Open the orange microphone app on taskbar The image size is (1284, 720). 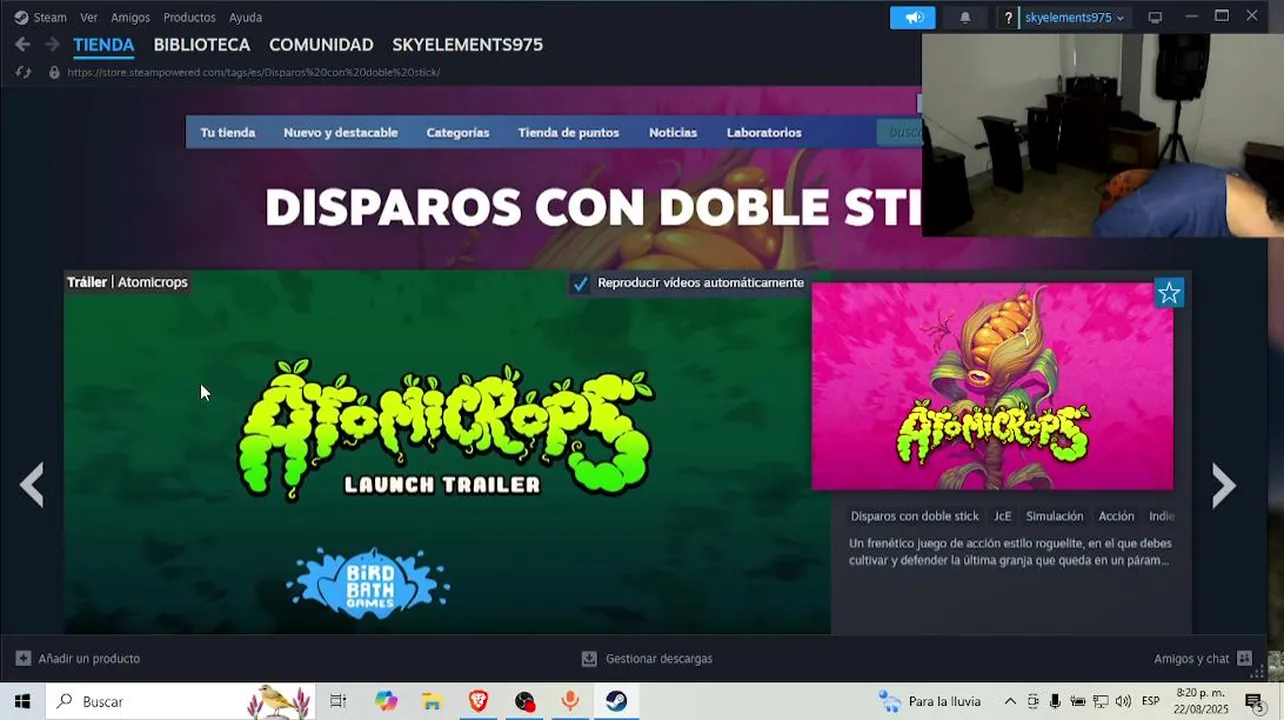(x=570, y=701)
